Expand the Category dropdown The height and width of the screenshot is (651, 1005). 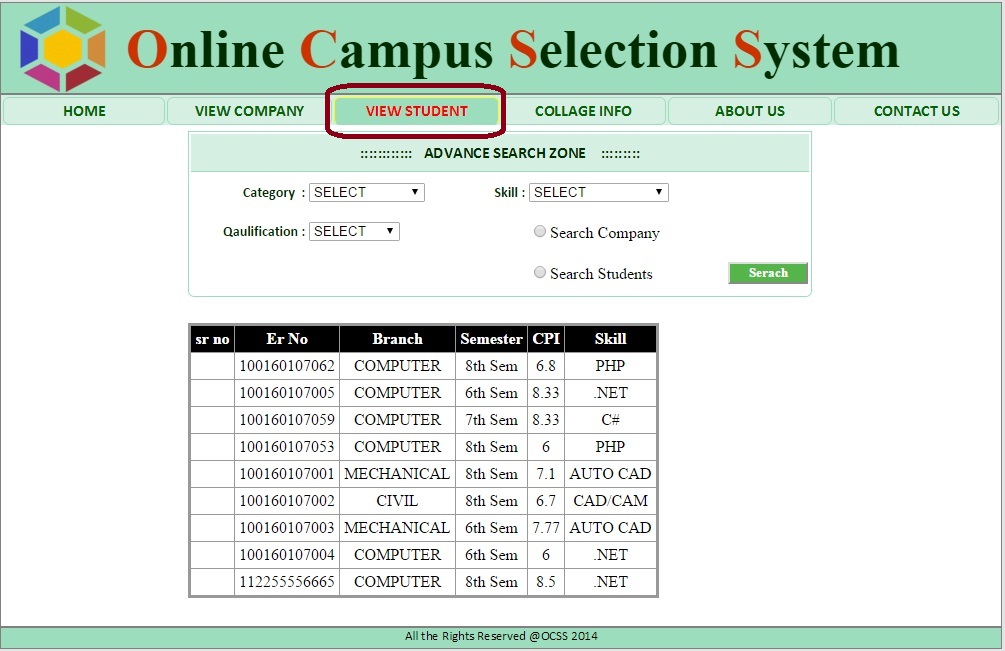click(x=366, y=192)
